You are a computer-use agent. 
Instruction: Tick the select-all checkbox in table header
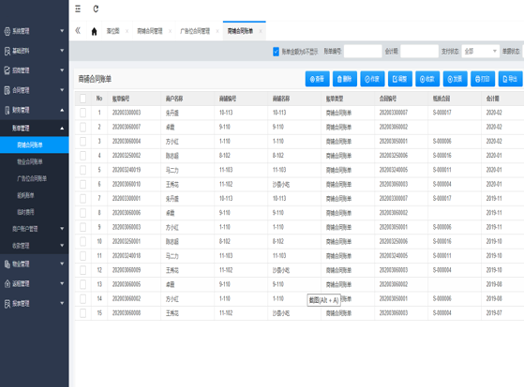click(83, 98)
